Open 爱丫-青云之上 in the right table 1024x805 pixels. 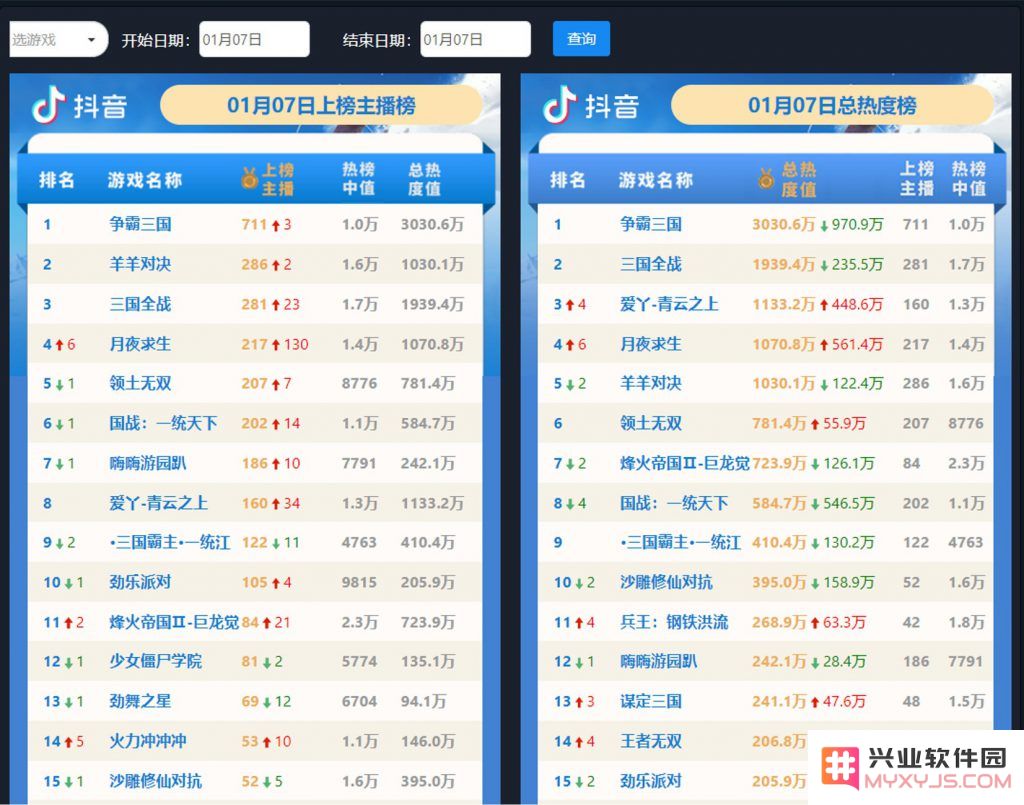coord(669,304)
